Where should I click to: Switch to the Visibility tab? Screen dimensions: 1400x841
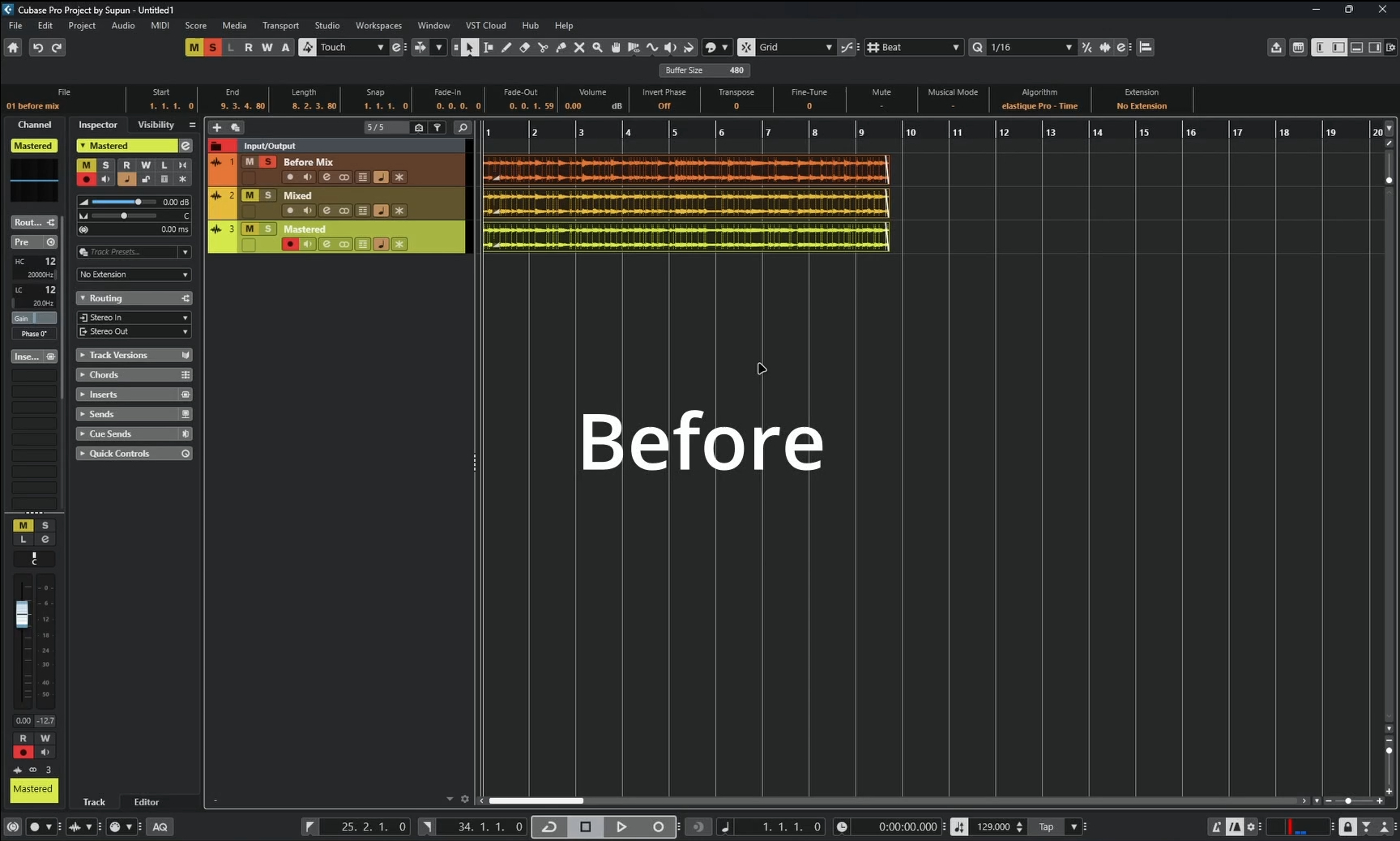click(x=156, y=125)
